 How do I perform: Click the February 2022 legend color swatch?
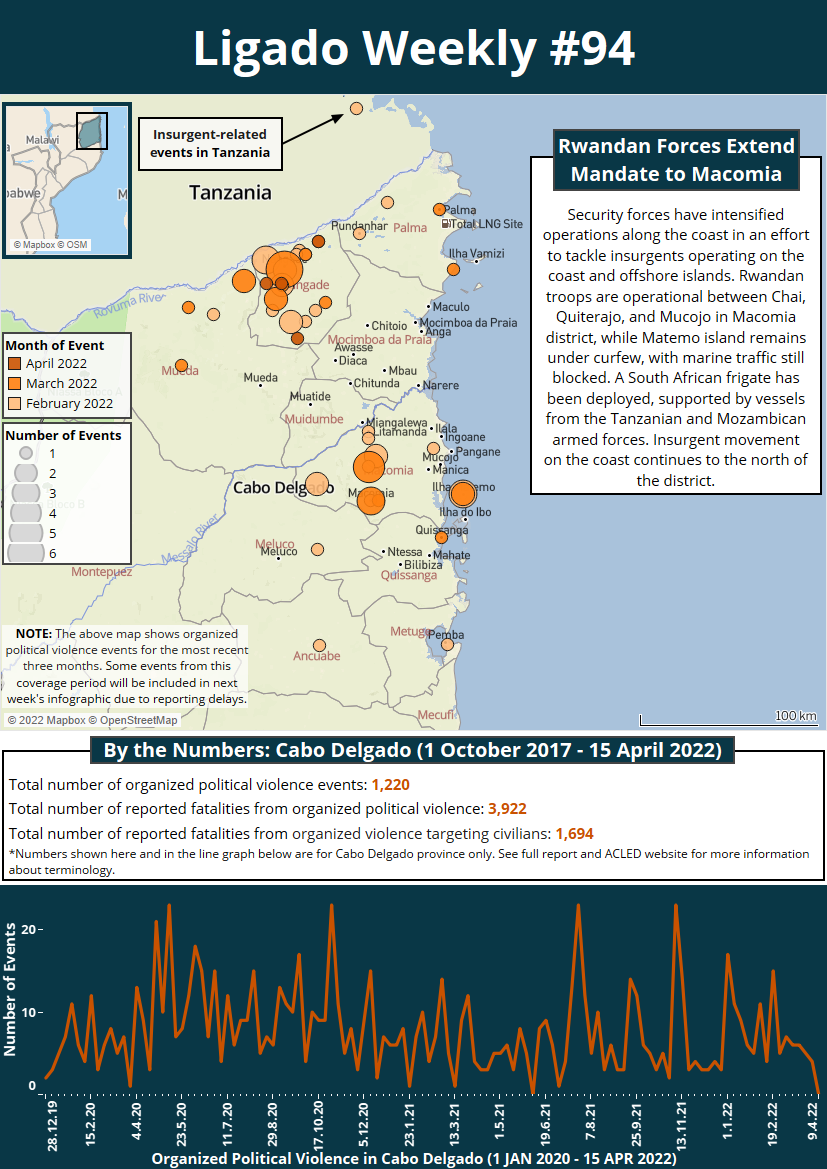14,404
